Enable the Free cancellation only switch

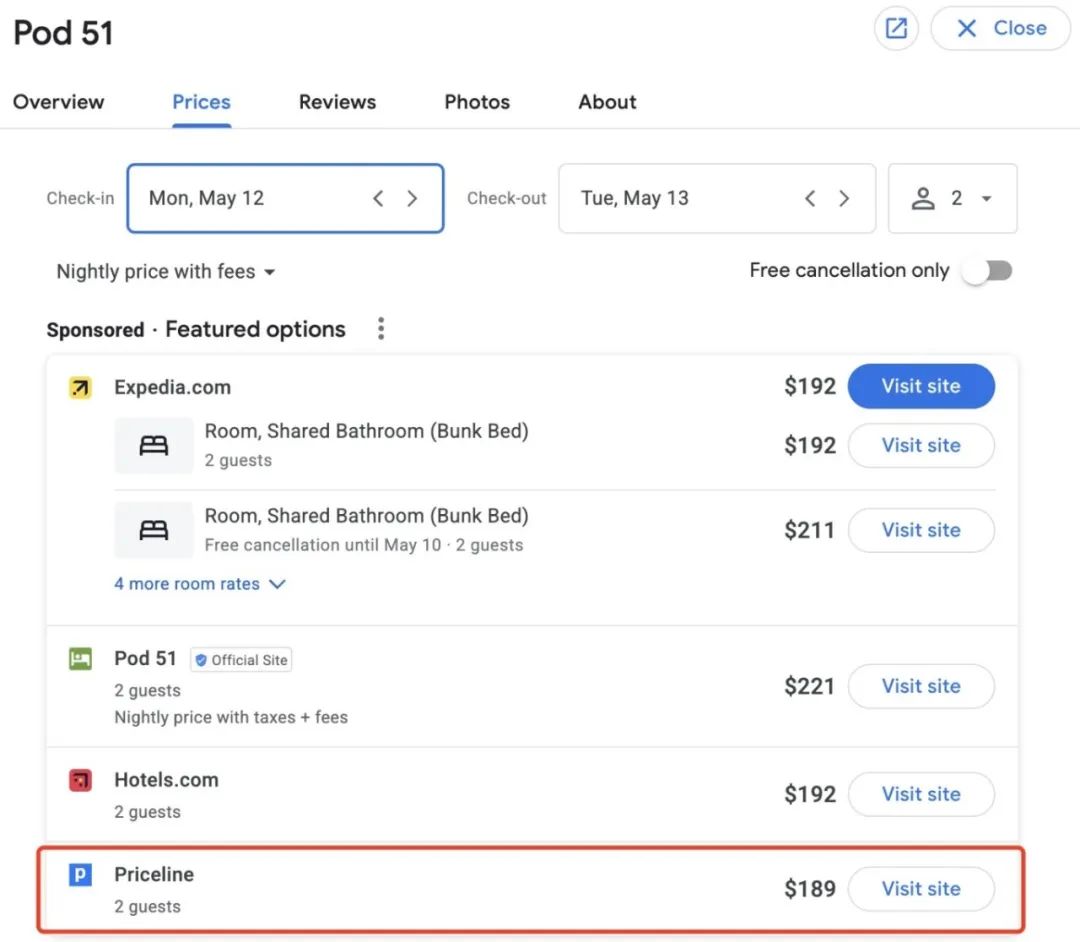tap(988, 271)
